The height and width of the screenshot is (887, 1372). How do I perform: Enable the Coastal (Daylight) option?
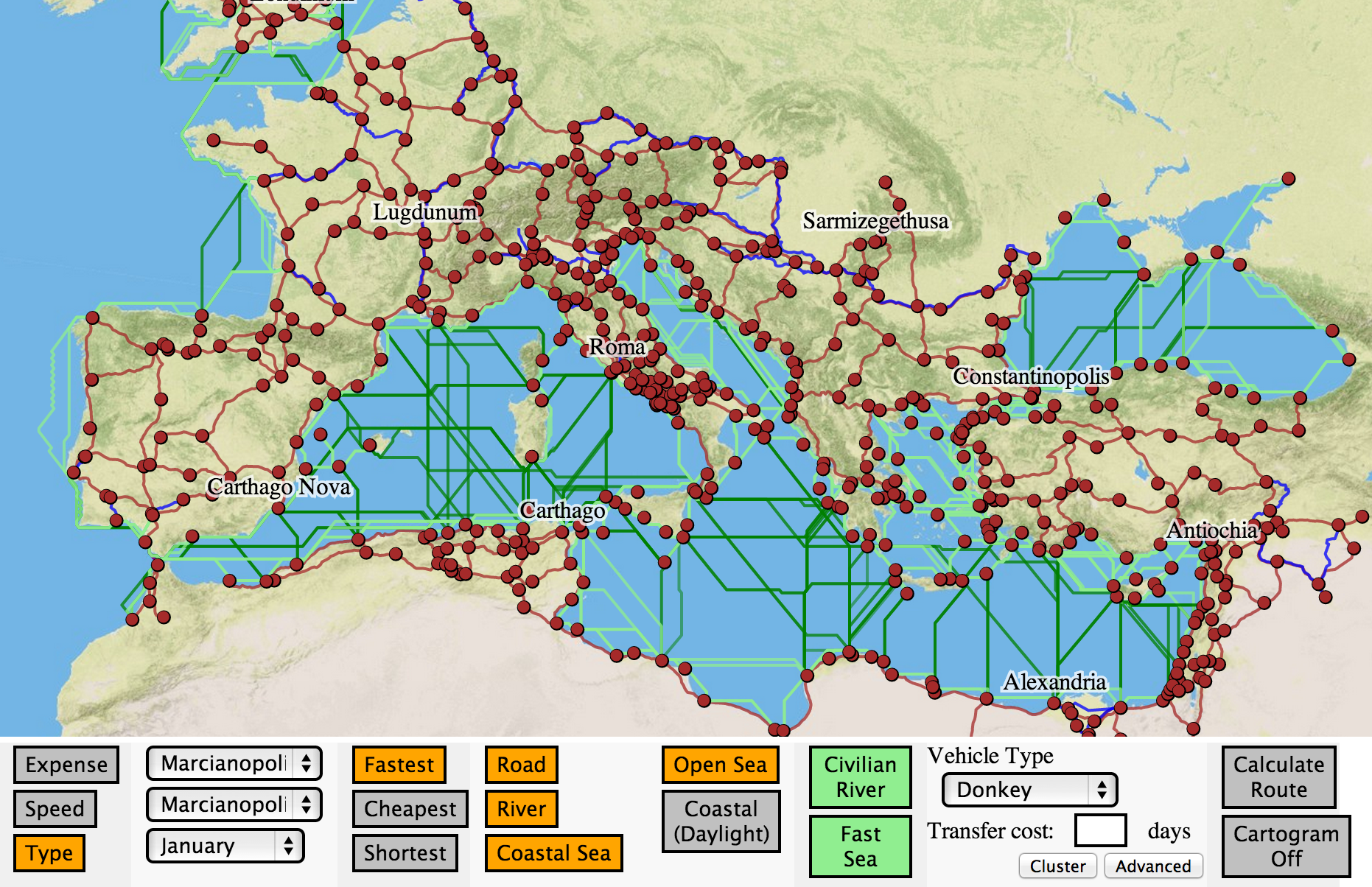click(721, 821)
